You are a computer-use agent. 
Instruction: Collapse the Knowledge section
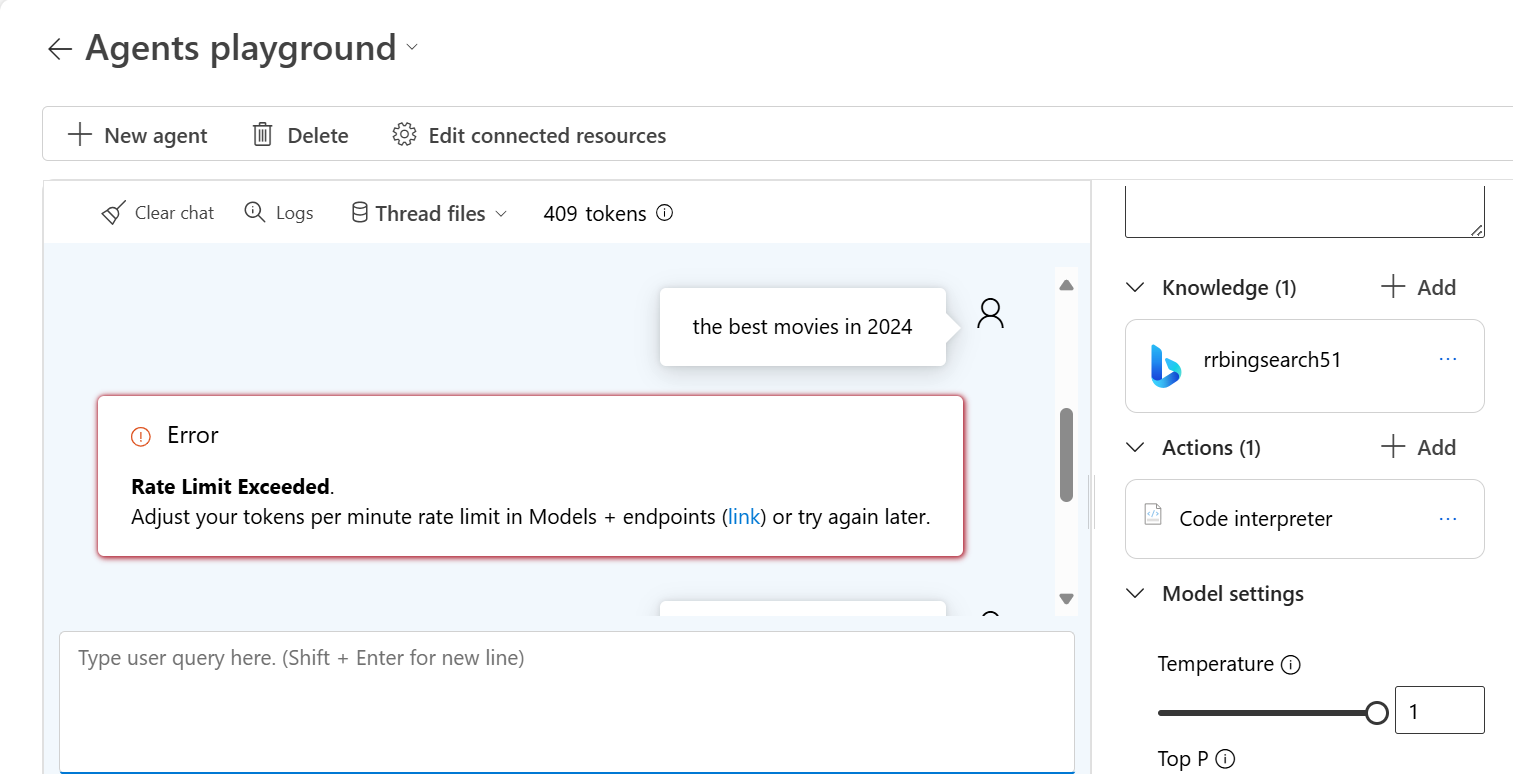pos(1135,288)
